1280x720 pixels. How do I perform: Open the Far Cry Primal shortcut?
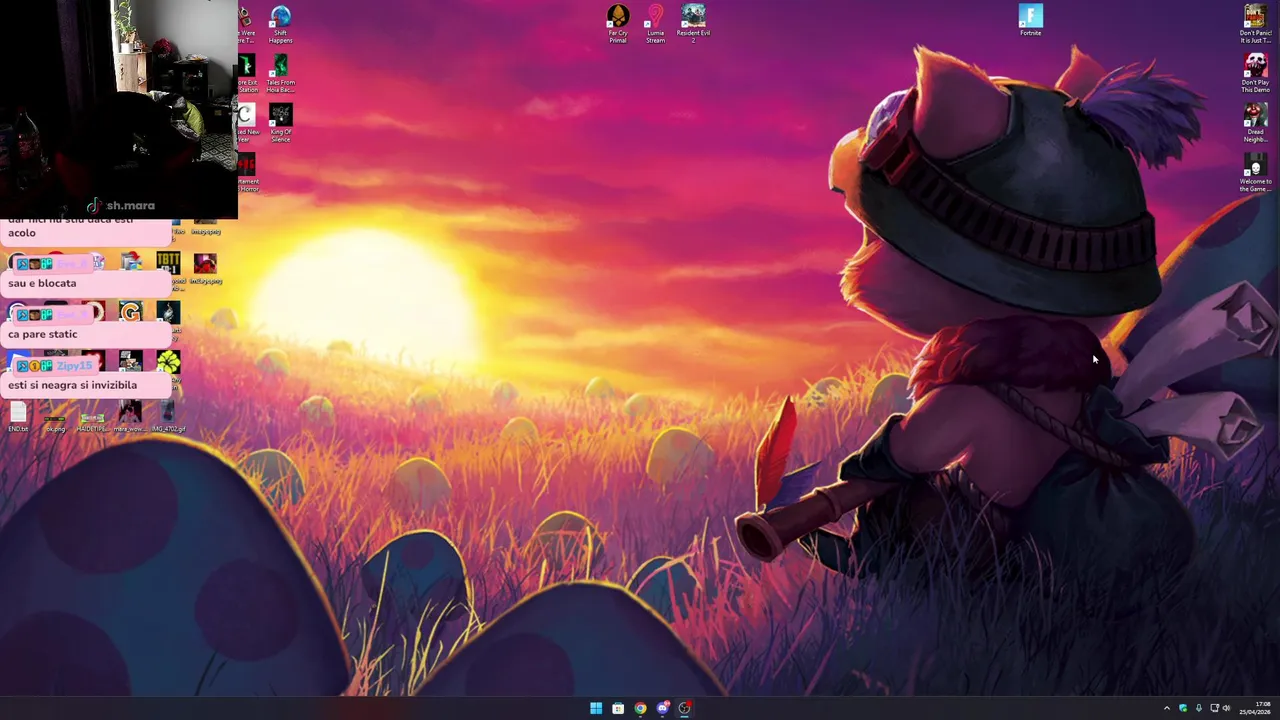click(x=618, y=24)
